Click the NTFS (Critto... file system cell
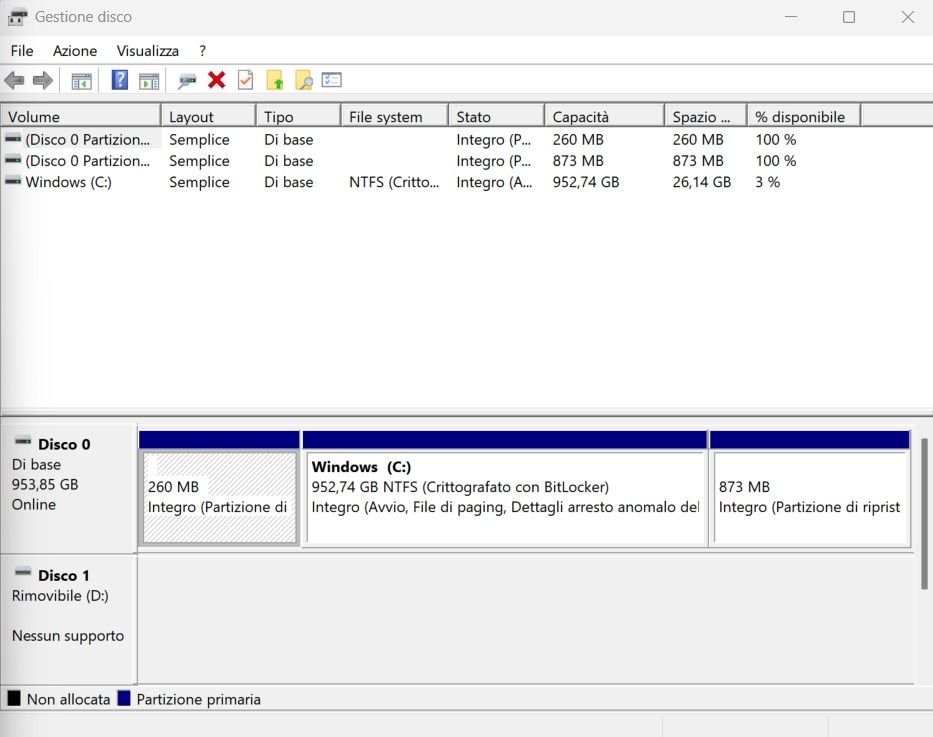 pos(394,182)
